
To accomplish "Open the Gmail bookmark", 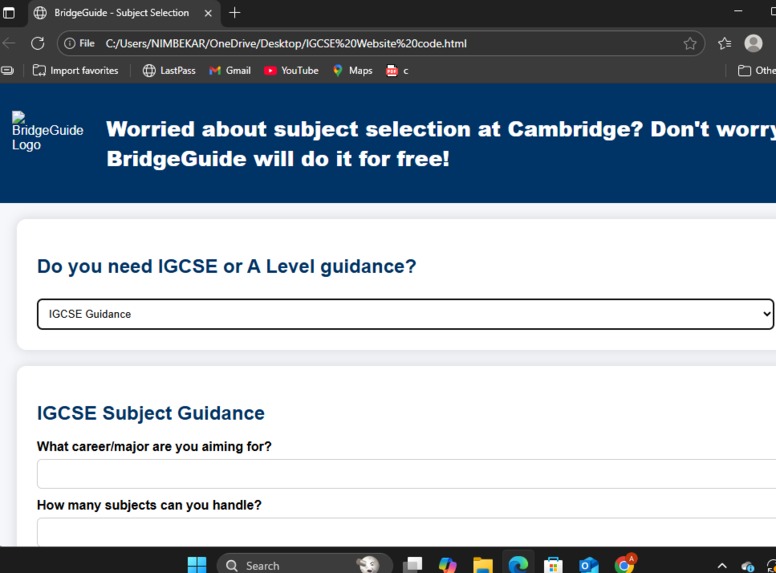I will (x=230, y=71).
